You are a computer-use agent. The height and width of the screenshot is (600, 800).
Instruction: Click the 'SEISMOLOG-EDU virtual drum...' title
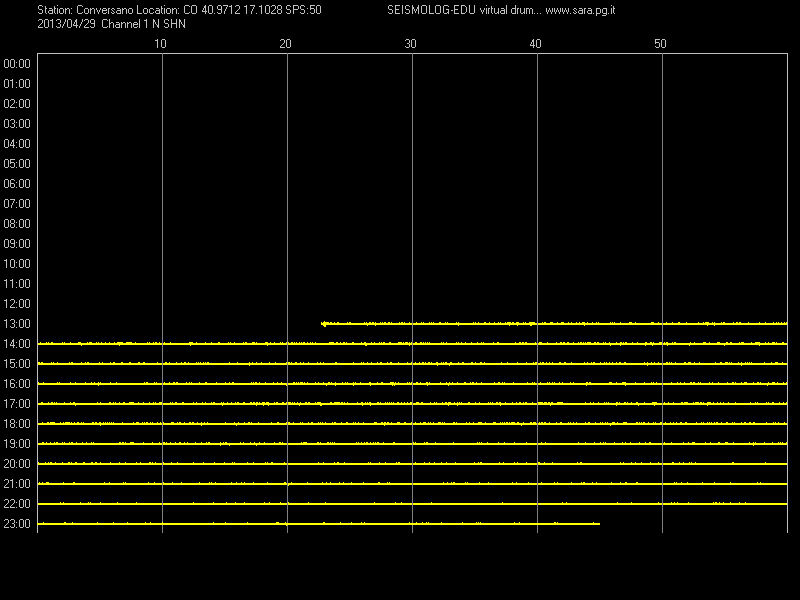click(464, 10)
